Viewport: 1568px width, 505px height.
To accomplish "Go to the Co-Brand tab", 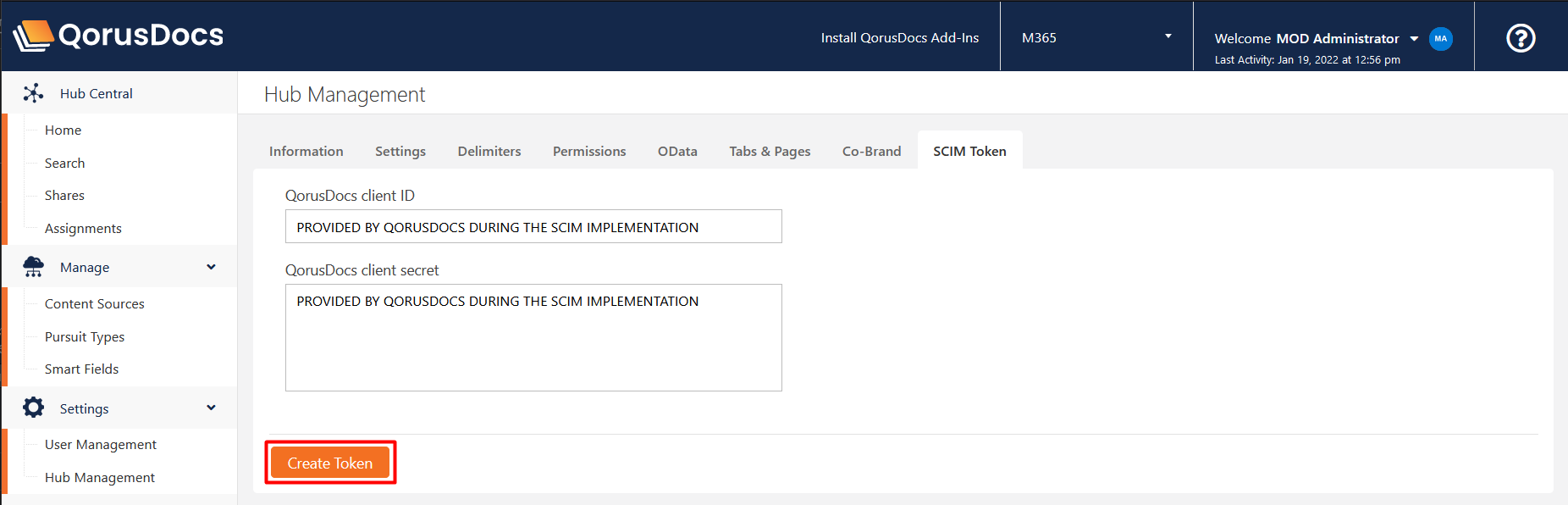I will click(x=871, y=151).
